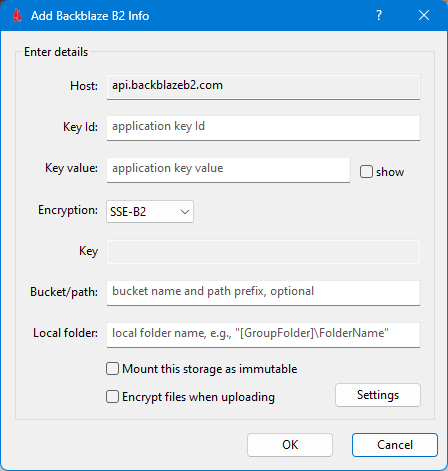
Task: Click the chevron arrow of SSE-B2 combo box
Action: point(185,212)
